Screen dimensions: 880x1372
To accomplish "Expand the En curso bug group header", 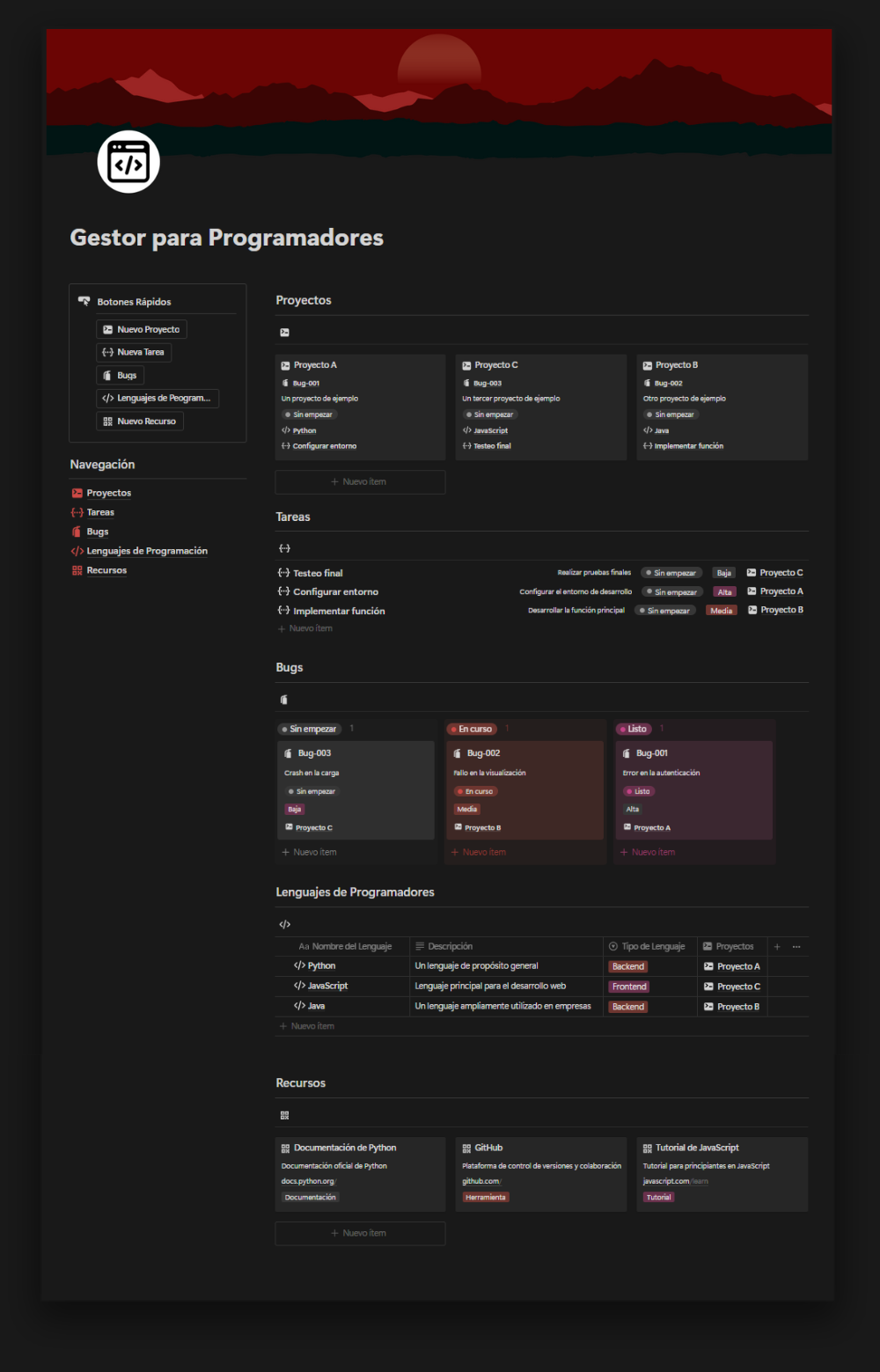I will (474, 729).
